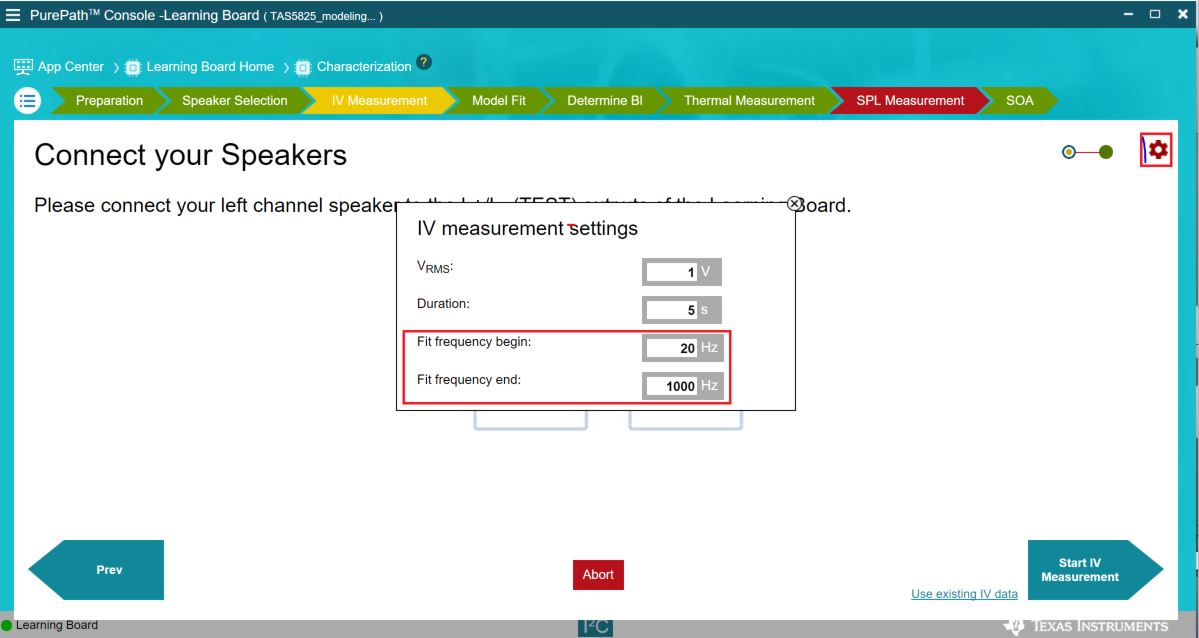Go to the SPL Measurement step
1199x638 pixels.
click(x=910, y=100)
